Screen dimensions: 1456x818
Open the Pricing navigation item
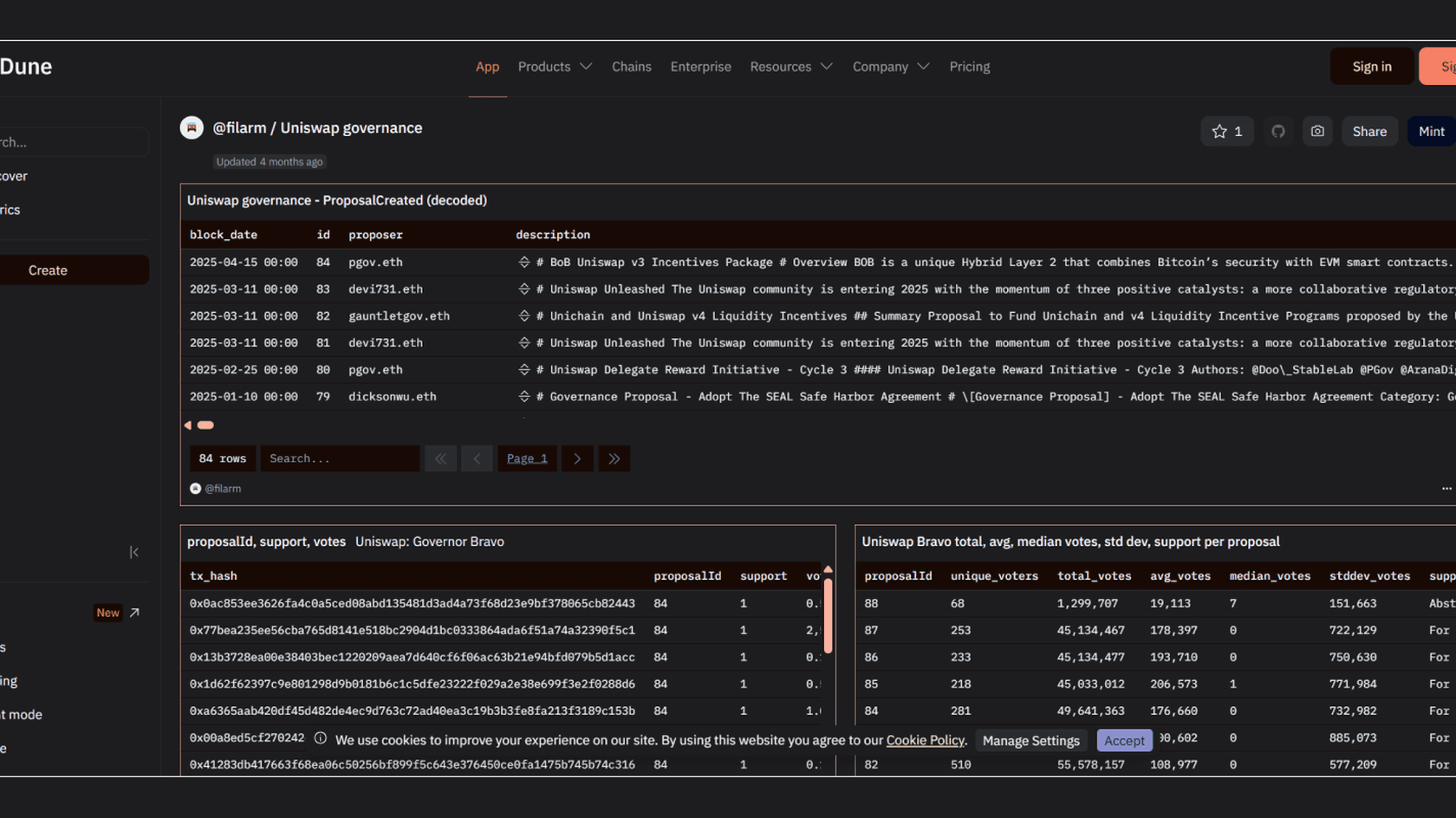(x=969, y=67)
